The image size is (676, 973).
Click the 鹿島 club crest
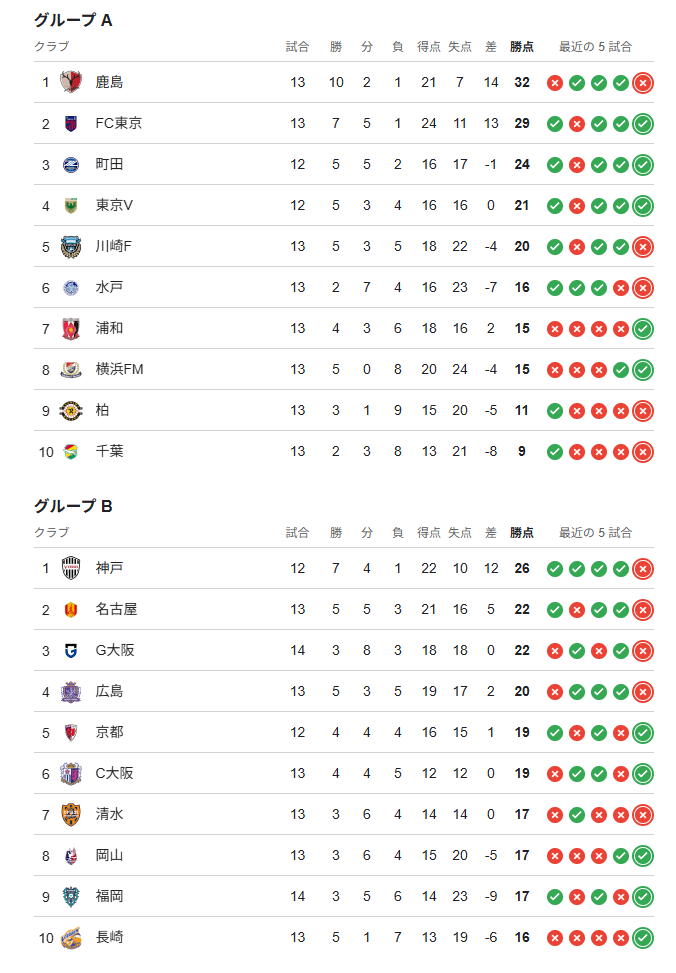pos(71,82)
